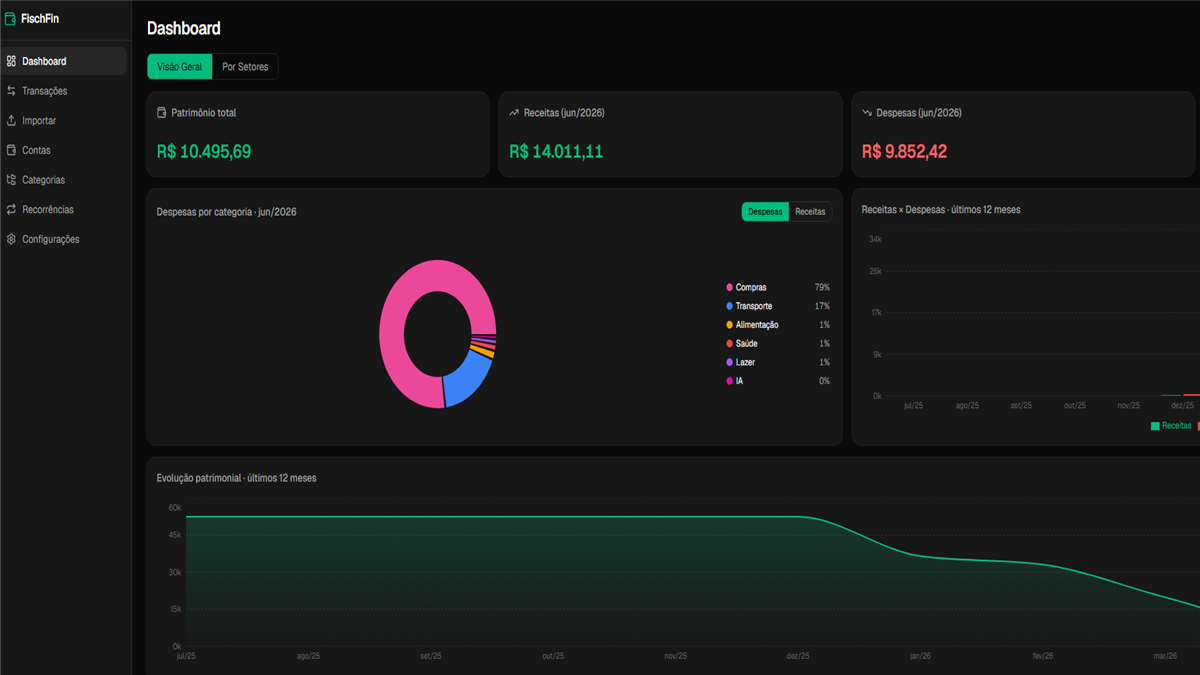Click the Transporte blue legend dot
Image resolution: width=1200 pixels, height=675 pixels.
pyautogui.click(x=730, y=306)
